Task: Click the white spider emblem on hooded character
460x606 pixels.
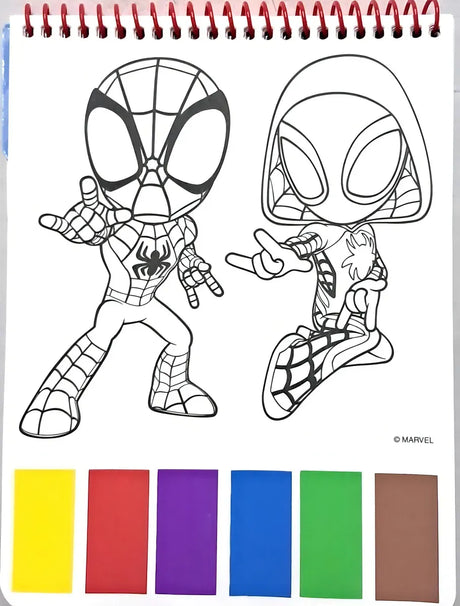Action: pyautogui.click(x=359, y=255)
